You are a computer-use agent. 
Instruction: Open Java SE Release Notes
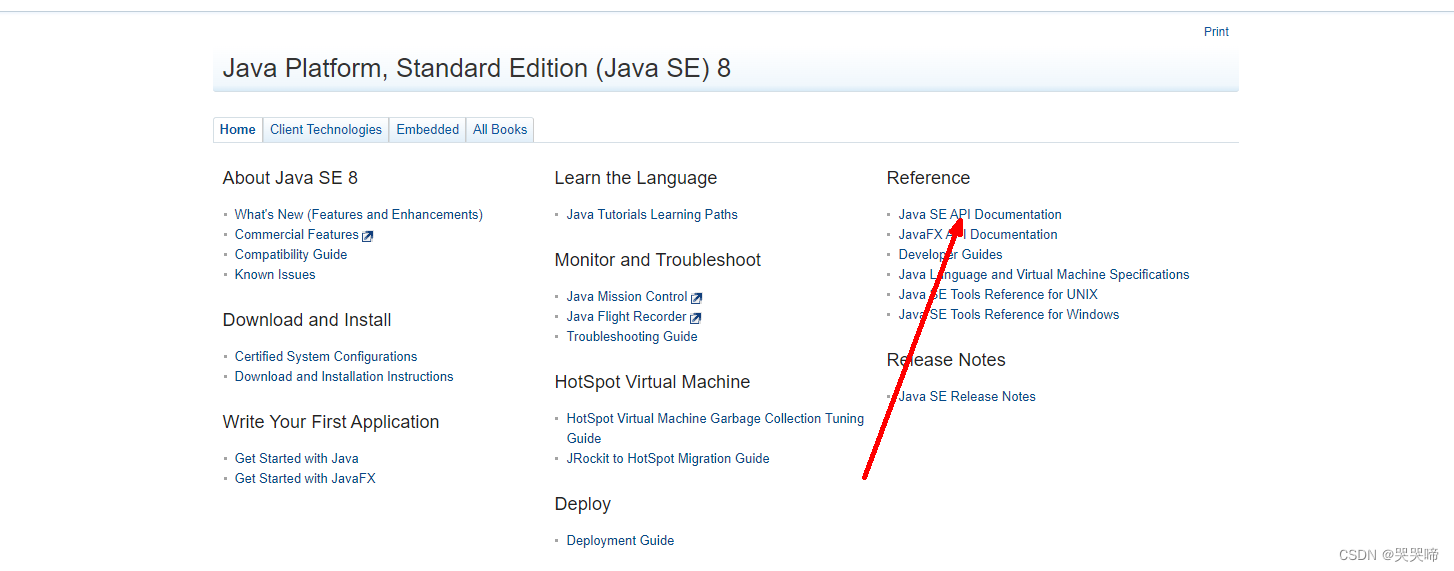[x=967, y=397]
